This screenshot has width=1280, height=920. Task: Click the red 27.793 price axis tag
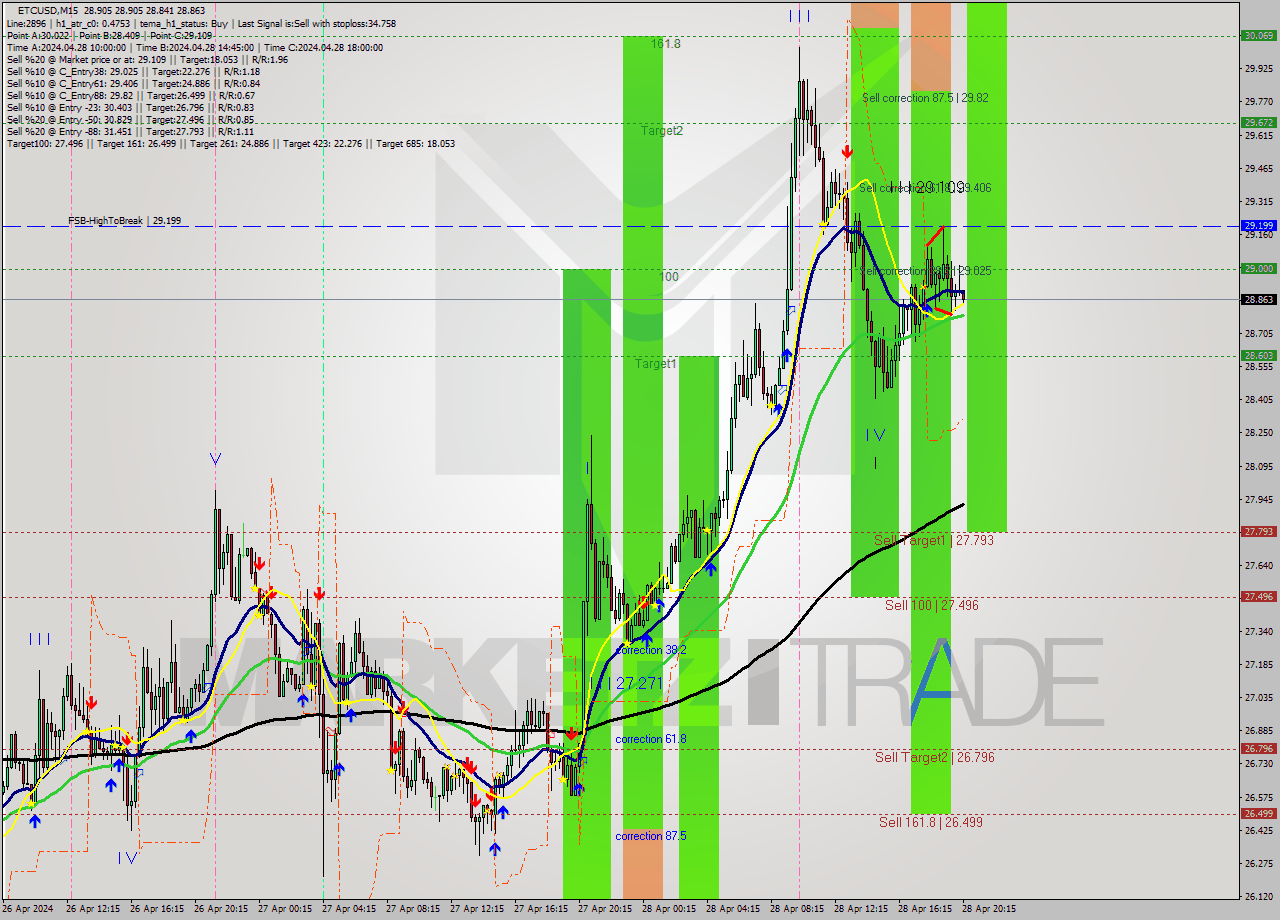tap(1258, 531)
